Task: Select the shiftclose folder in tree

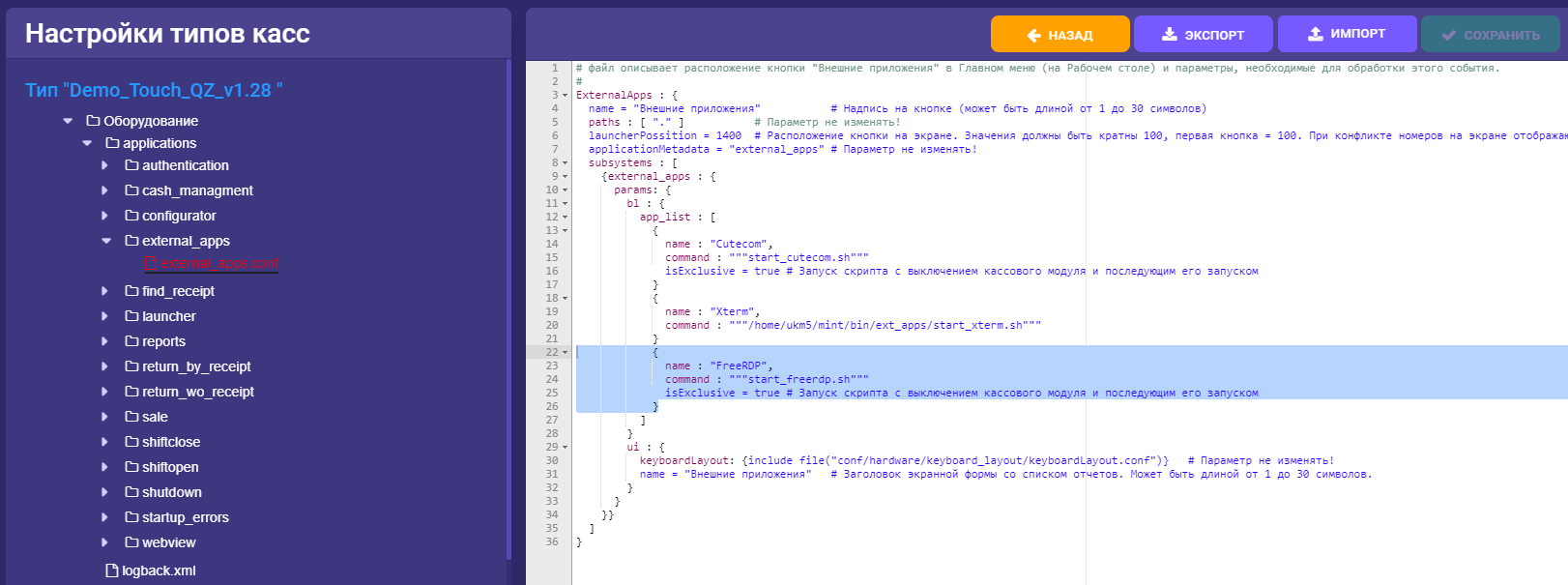Action: pyautogui.click(x=171, y=442)
